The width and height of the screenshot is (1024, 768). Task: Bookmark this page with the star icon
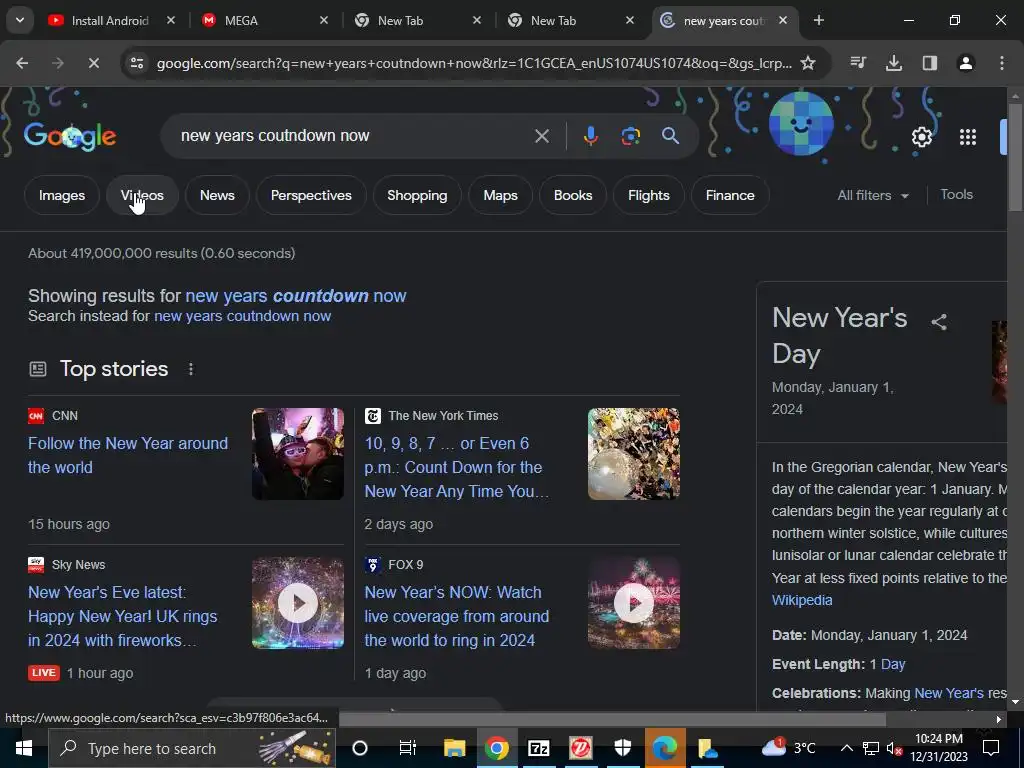[808, 63]
